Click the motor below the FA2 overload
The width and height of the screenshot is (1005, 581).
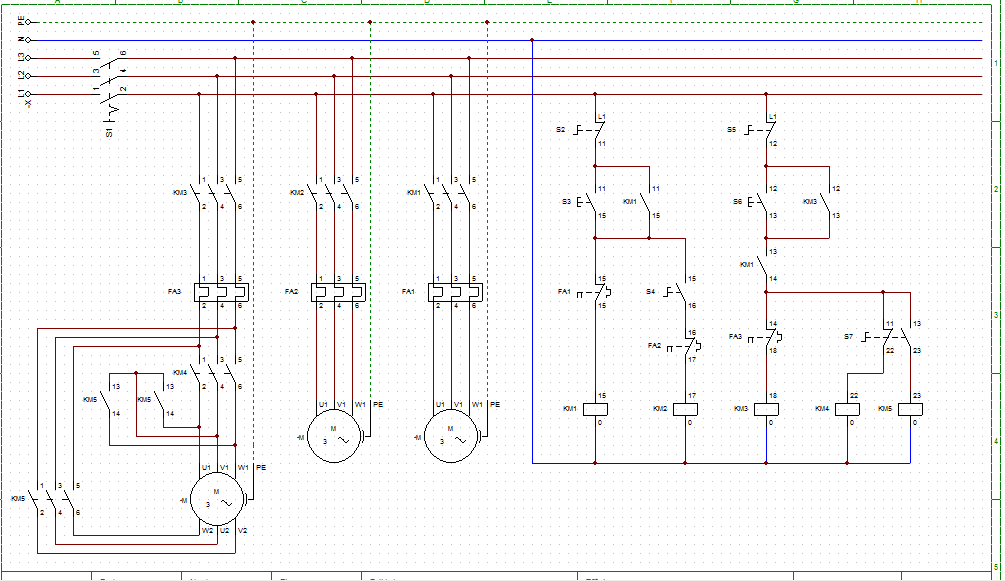[x=336, y=438]
